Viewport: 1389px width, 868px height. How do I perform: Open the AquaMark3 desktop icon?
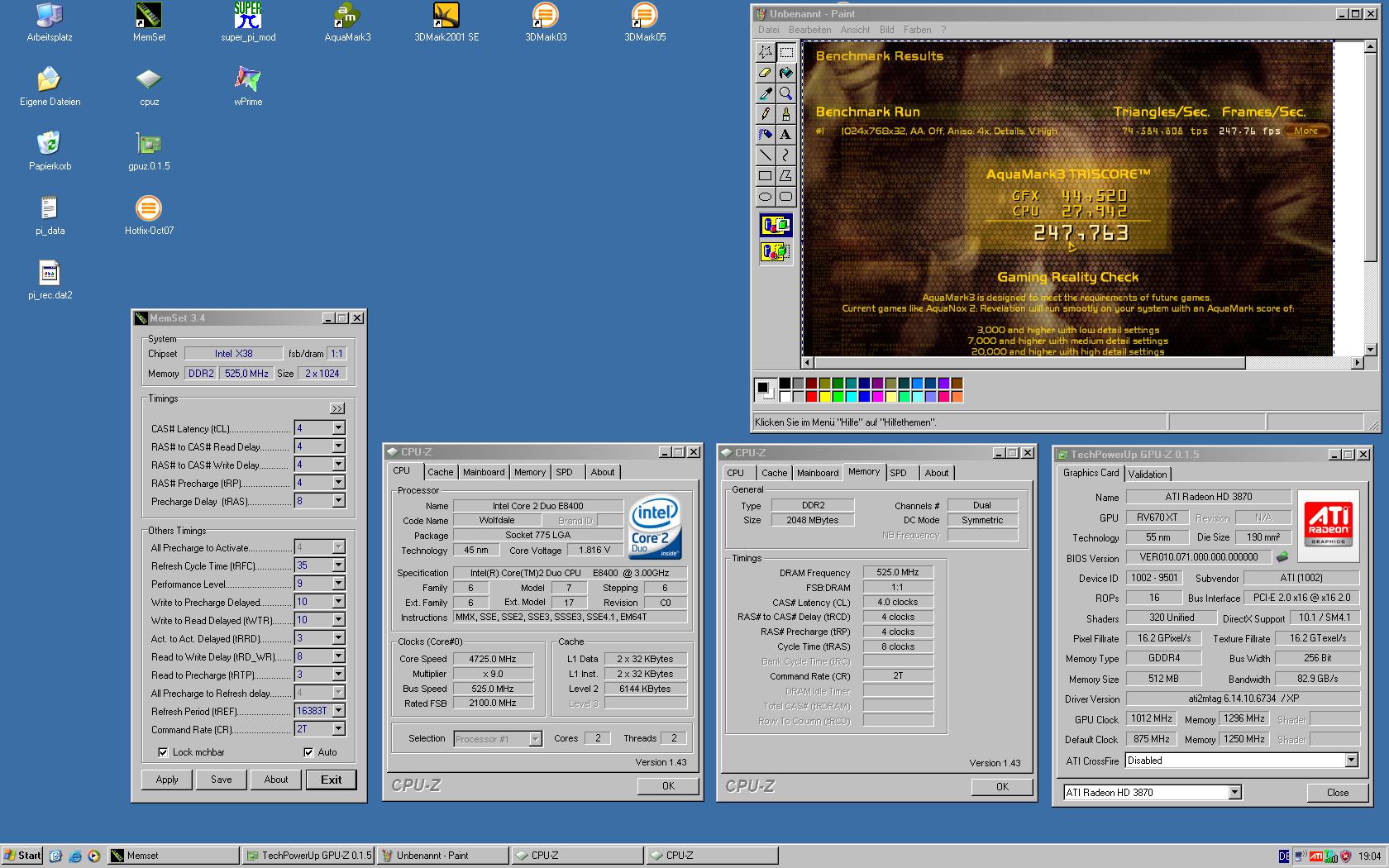(347, 22)
